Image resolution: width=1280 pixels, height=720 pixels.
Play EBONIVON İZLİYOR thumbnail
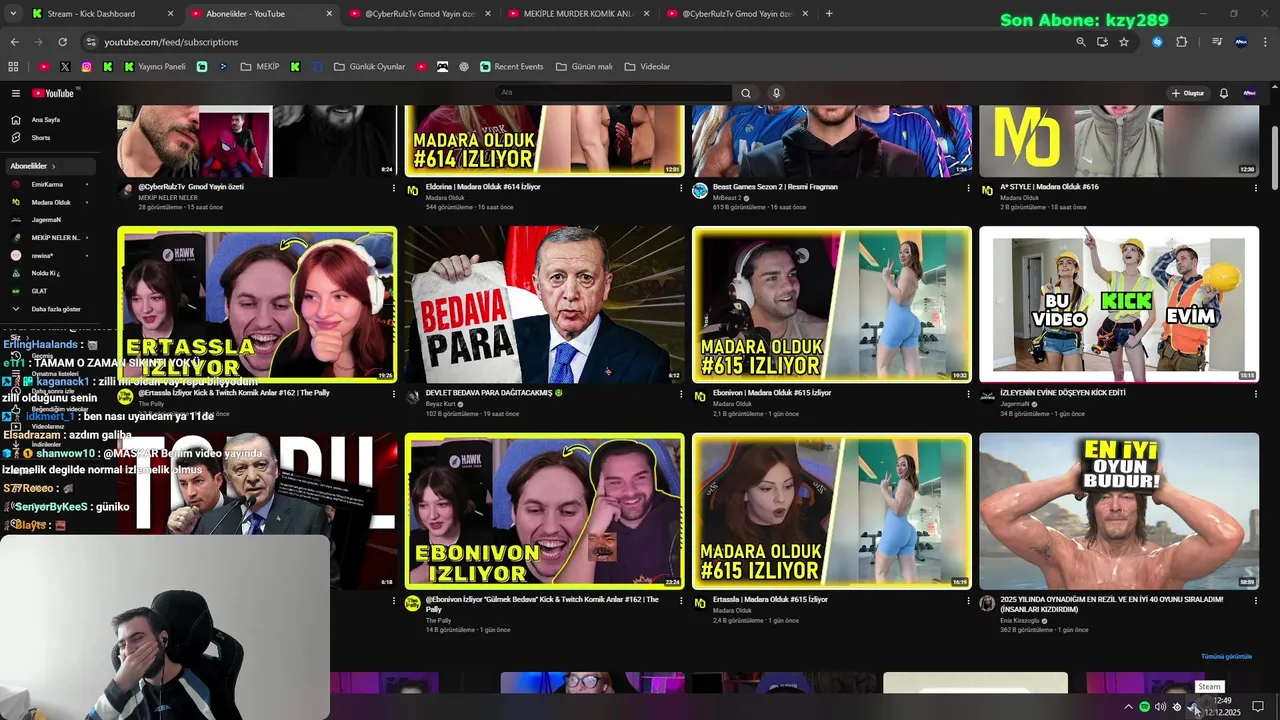coord(544,511)
